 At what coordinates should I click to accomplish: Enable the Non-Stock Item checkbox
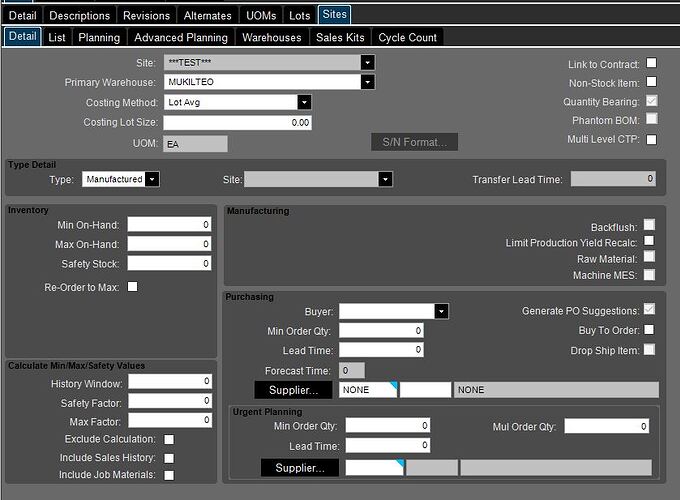[651, 82]
